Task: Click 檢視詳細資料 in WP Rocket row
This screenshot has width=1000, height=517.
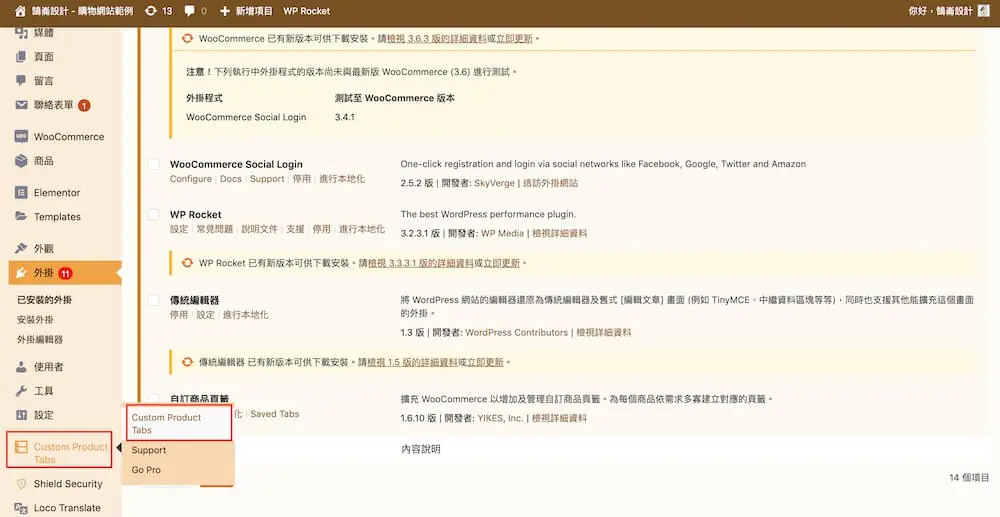Action: point(559,233)
